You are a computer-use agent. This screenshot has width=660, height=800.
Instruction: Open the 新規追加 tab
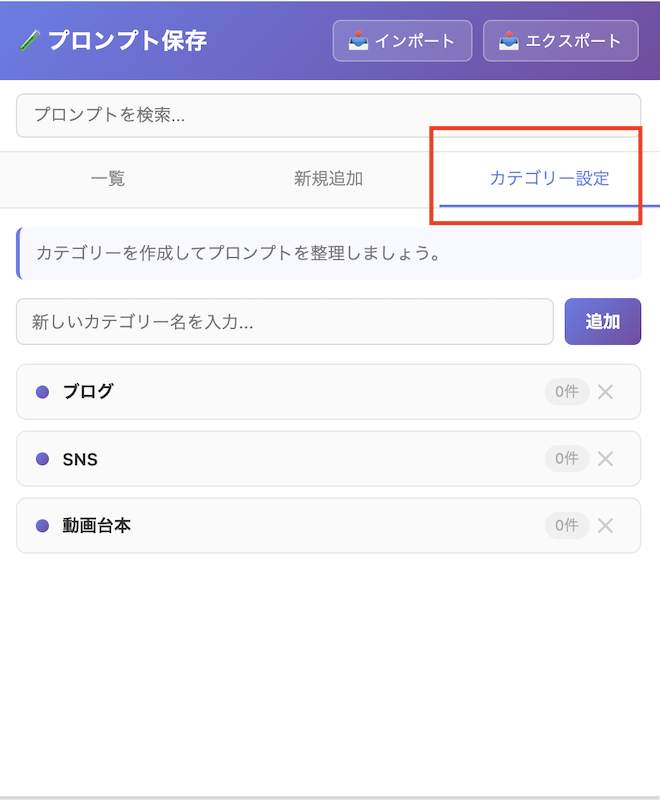[x=328, y=179]
